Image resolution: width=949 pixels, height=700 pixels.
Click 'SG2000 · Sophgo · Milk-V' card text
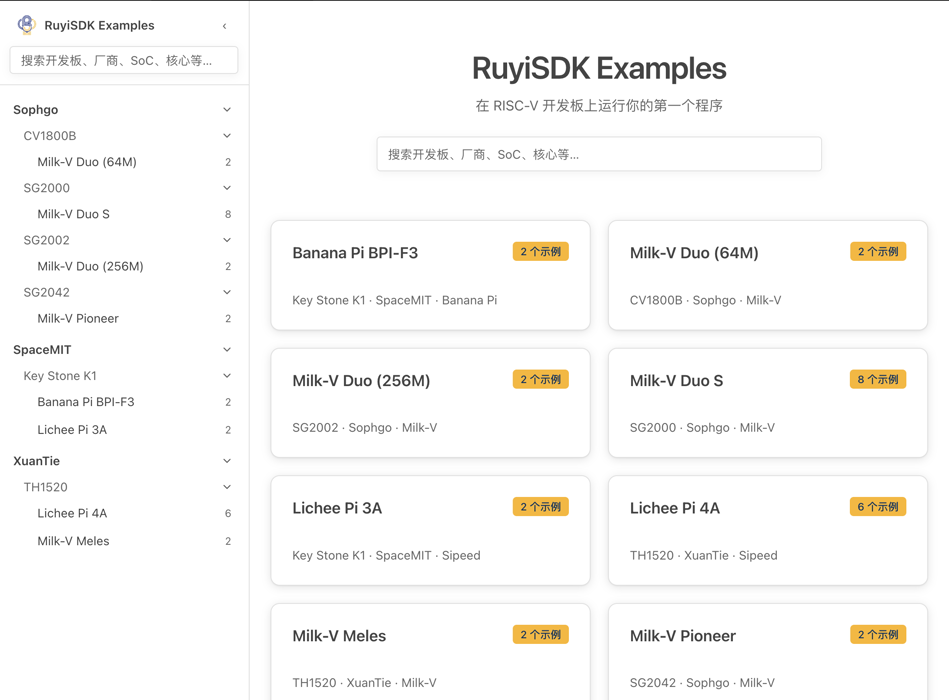(702, 428)
